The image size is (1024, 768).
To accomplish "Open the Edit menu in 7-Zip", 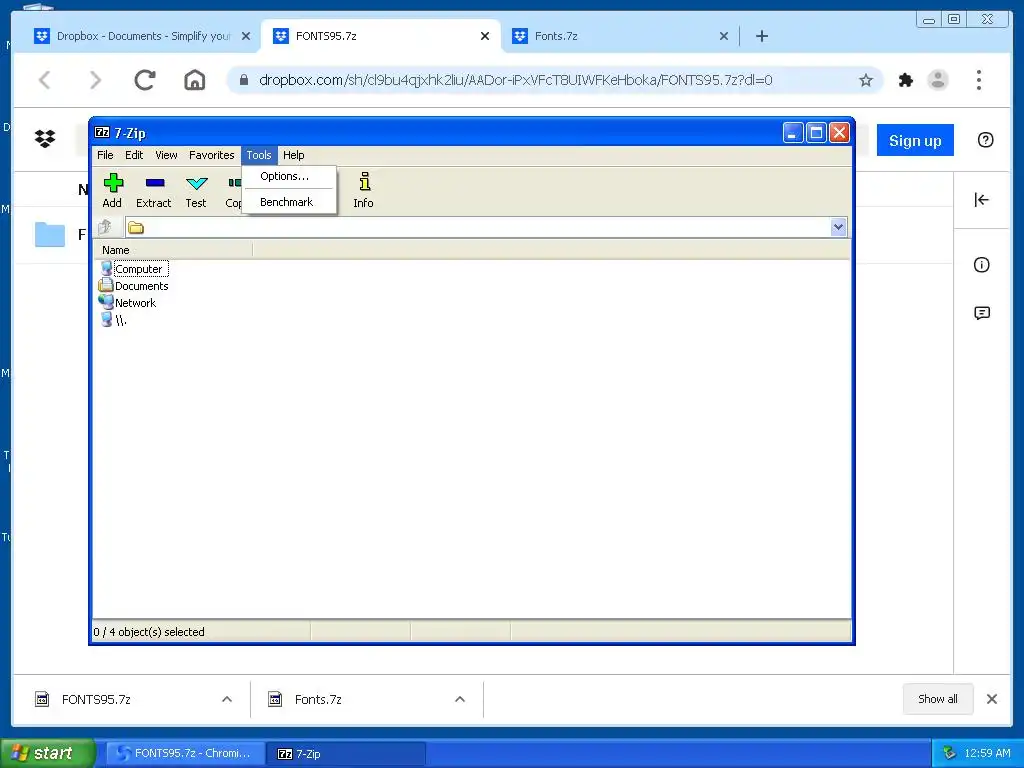I will [x=134, y=155].
